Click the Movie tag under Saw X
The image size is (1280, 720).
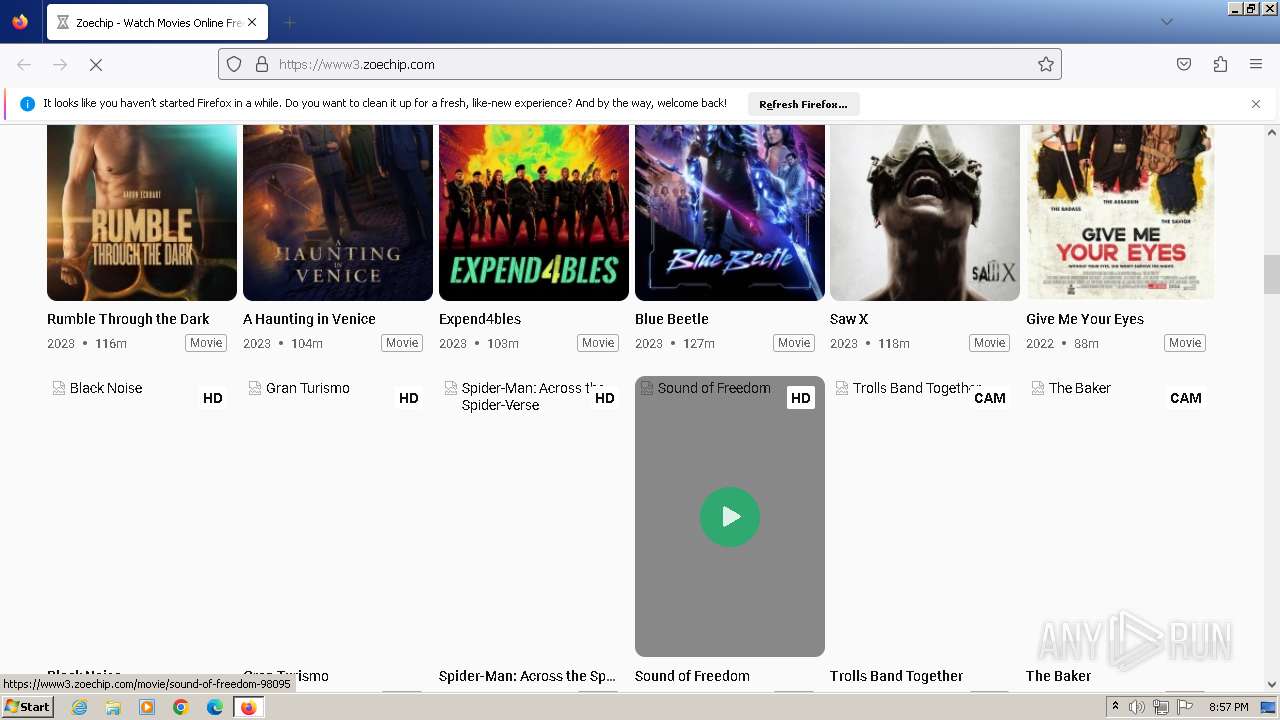tap(990, 343)
